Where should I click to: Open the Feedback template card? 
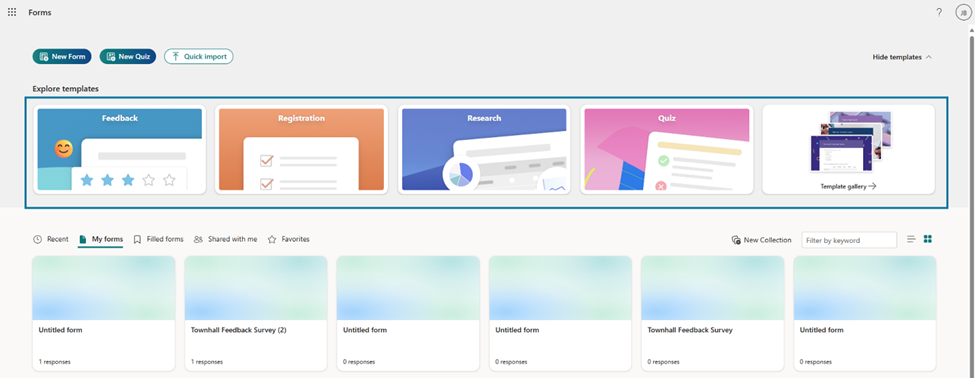point(119,149)
